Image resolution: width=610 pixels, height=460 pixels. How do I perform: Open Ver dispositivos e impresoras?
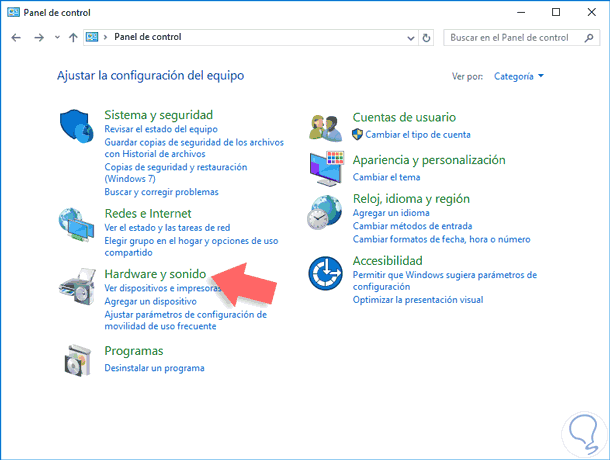[162, 288]
